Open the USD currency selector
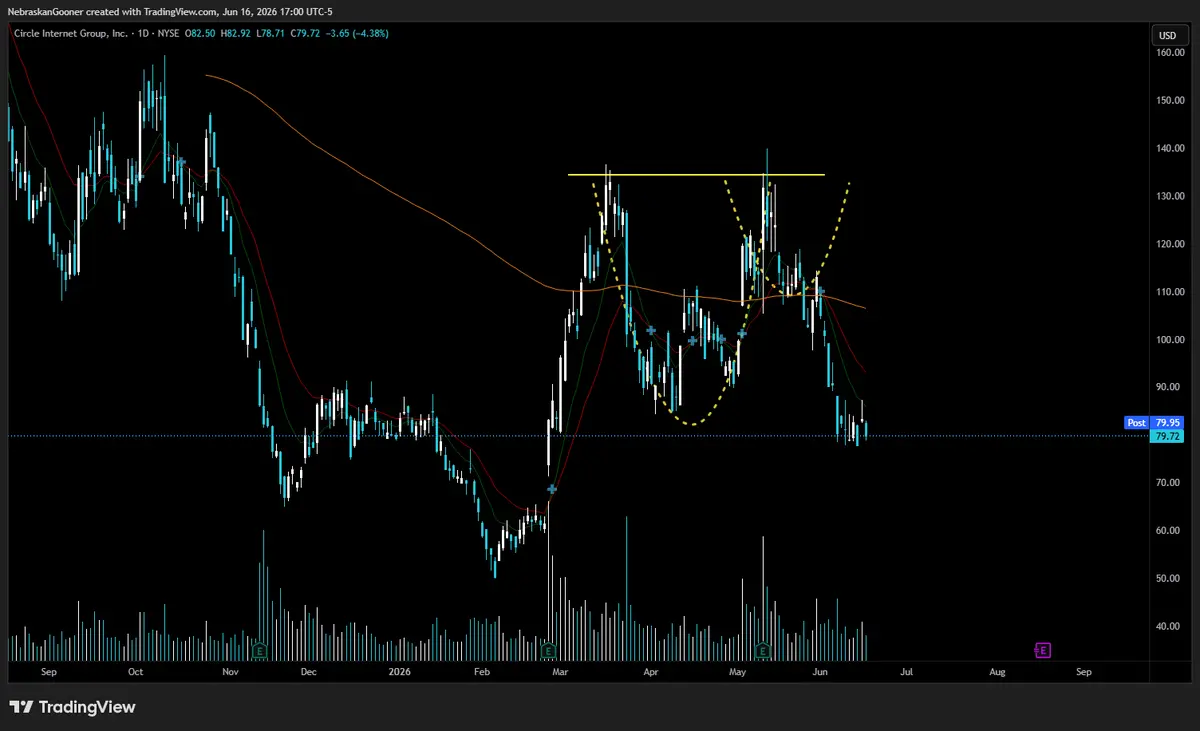The width and height of the screenshot is (1200, 731). pyautogui.click(x=1167, y=36)
